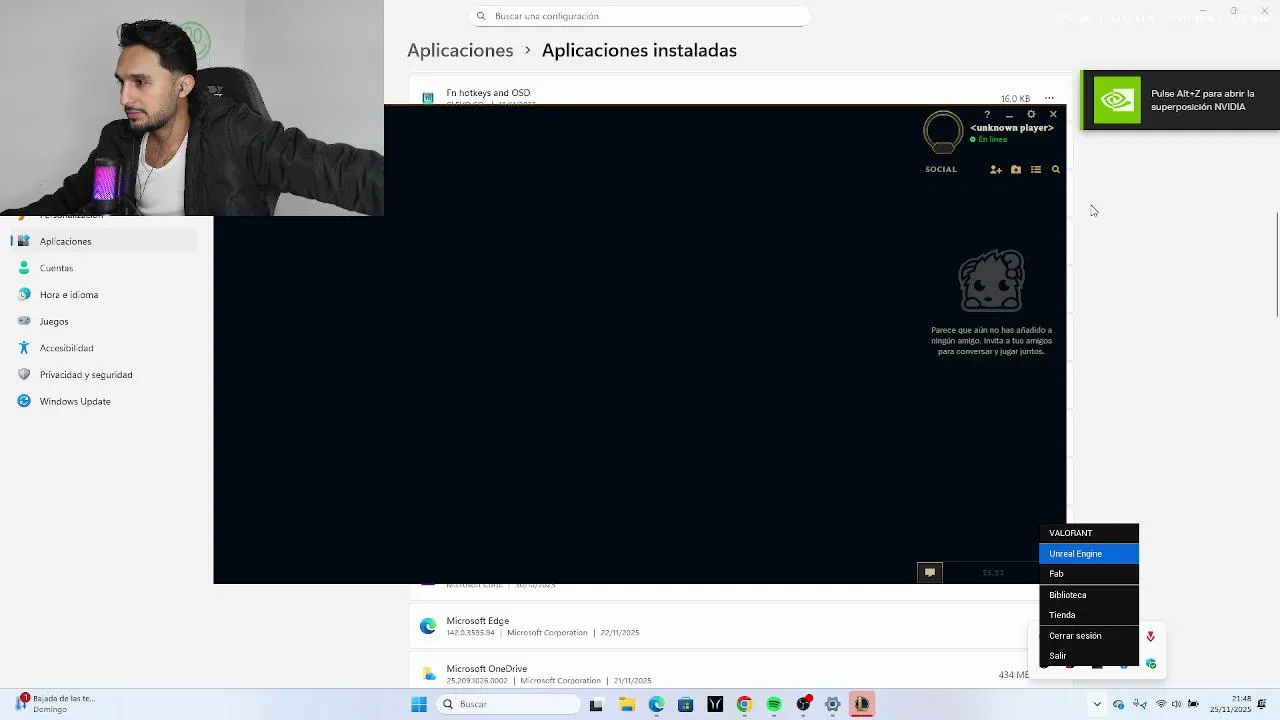
Task: Choose Cerrar sesión in the context menu
Action: click(1089, 636)
